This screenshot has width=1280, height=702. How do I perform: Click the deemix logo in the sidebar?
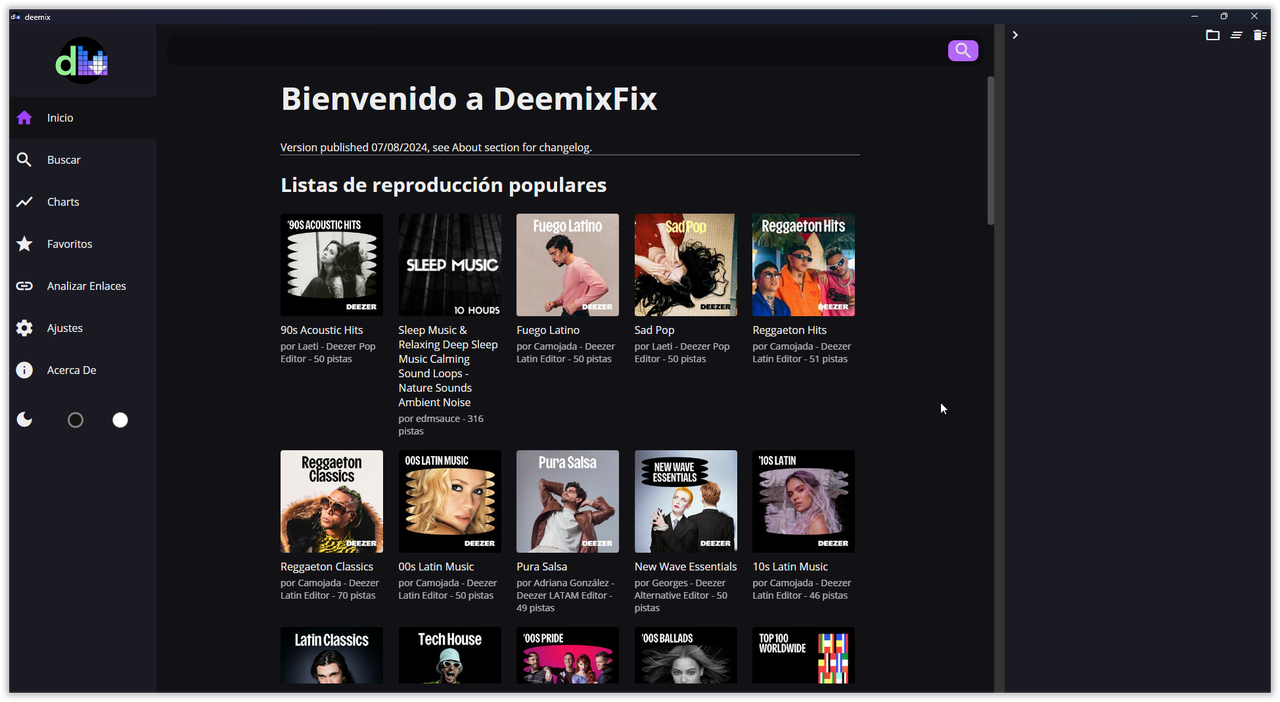[x=82, y=61]
